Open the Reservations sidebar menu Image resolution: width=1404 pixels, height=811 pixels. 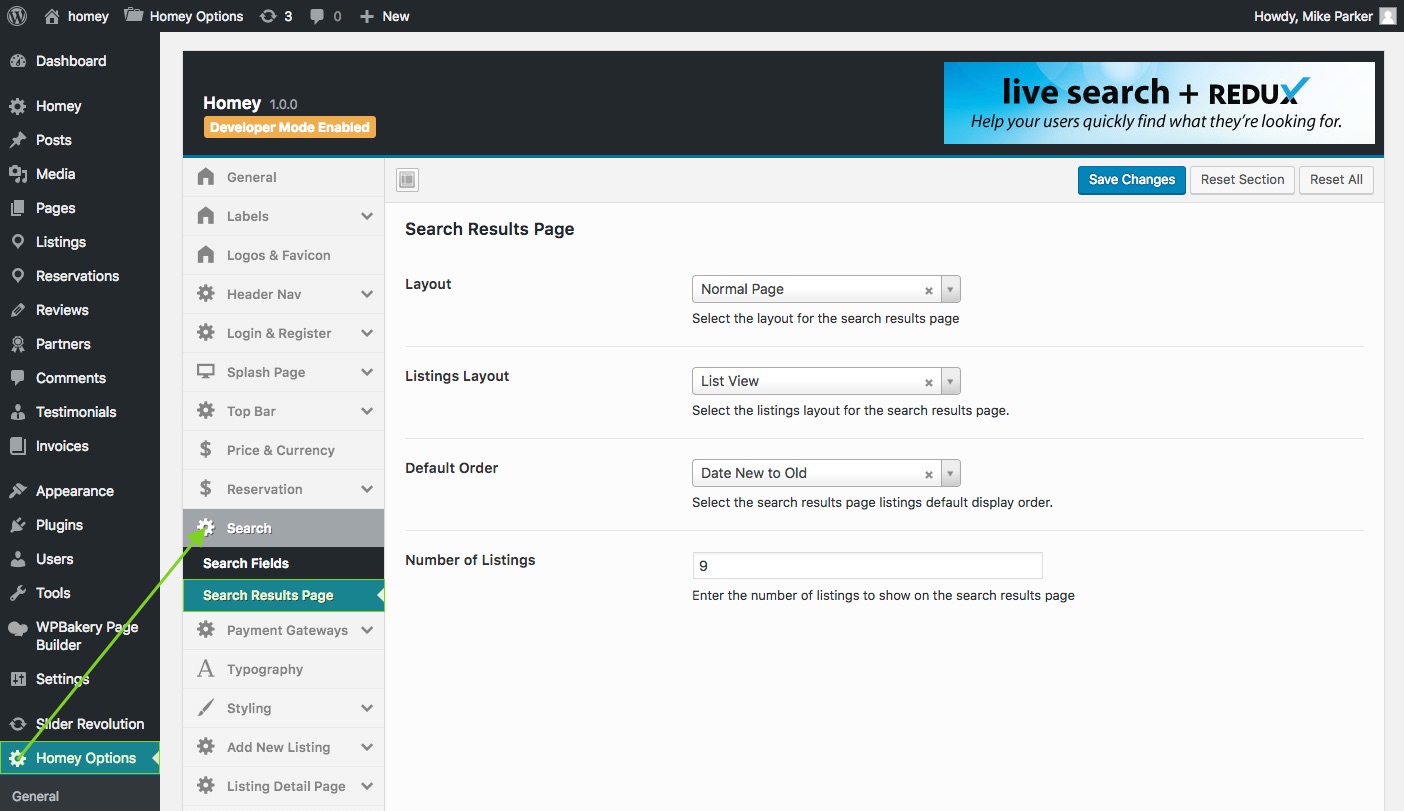point(80,276)
